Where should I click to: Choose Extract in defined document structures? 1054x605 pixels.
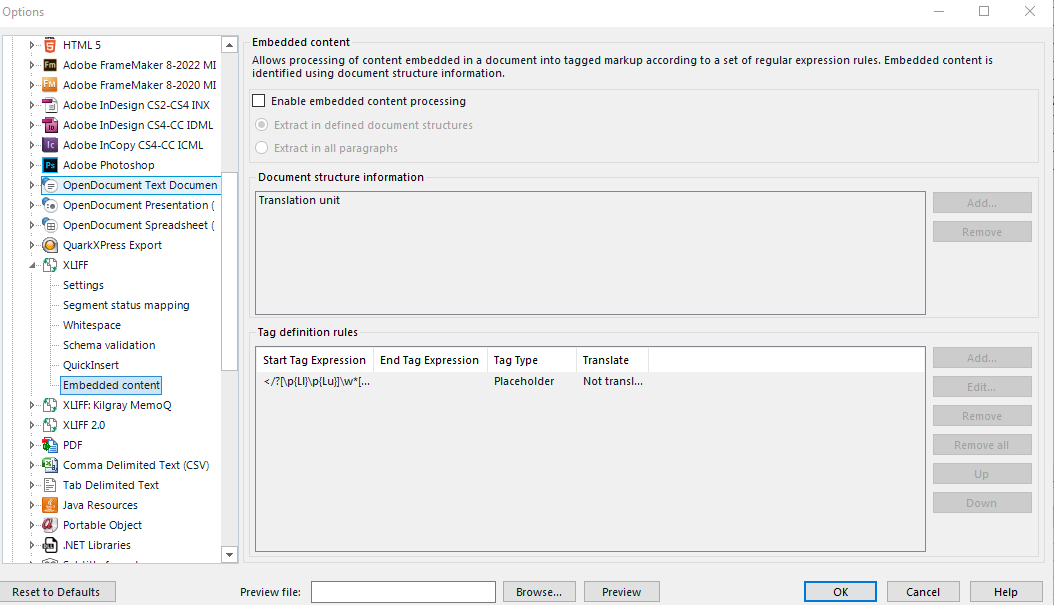[x=262, y=124]
